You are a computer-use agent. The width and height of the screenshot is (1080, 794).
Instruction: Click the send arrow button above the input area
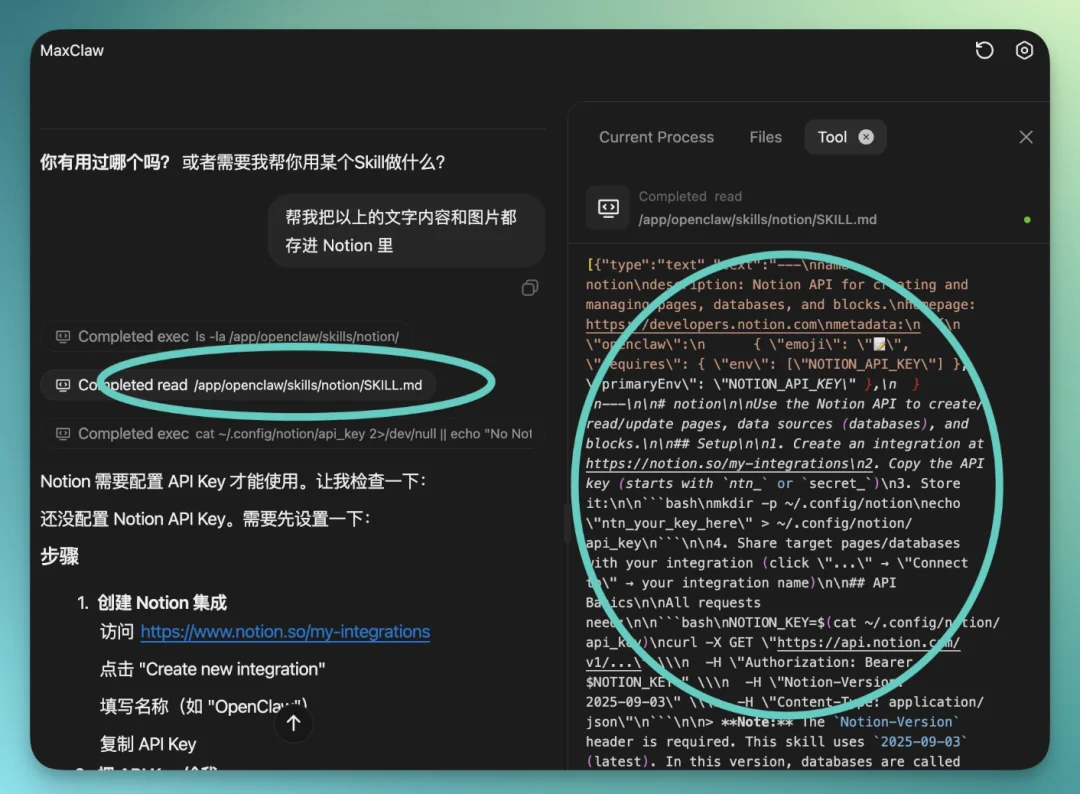tap(293, 721)
